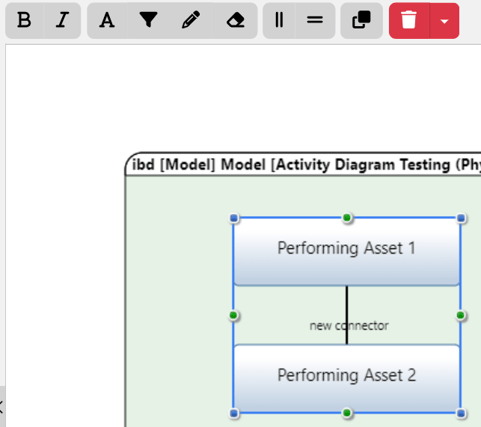The image size is (481, 427).
Task: Toggle italic formatting with the I button
Action: pyautogui.click(x=62, y=21)
